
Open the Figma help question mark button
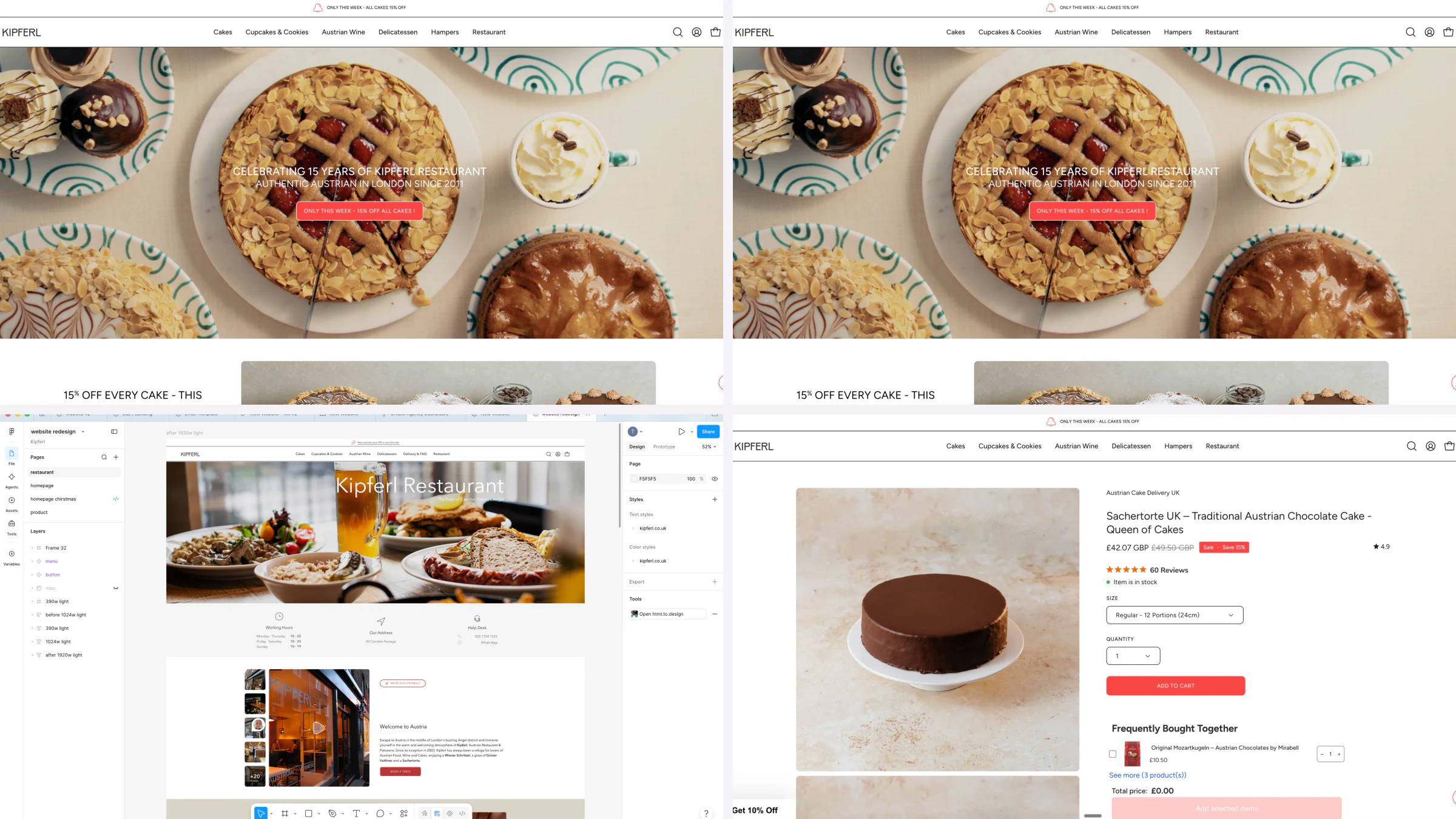point(706,814)
